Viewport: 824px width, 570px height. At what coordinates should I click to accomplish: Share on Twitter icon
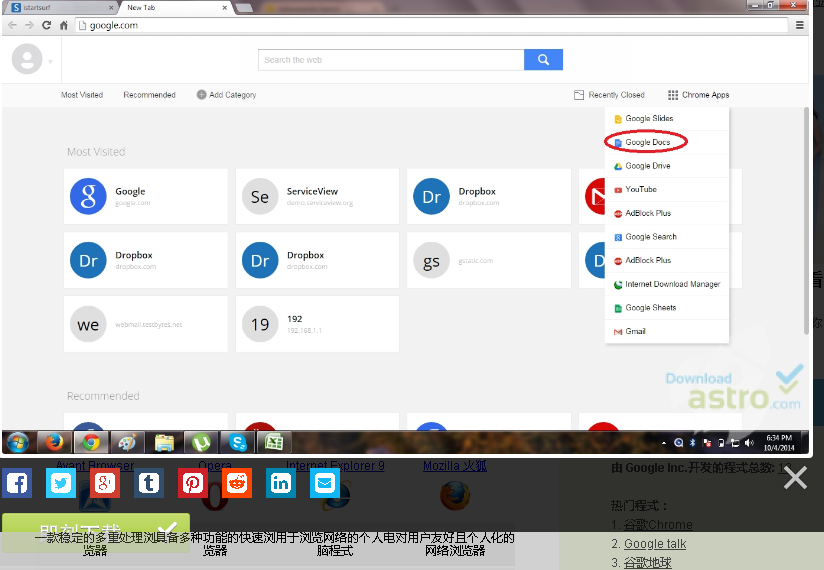click(x=61, y=483)
